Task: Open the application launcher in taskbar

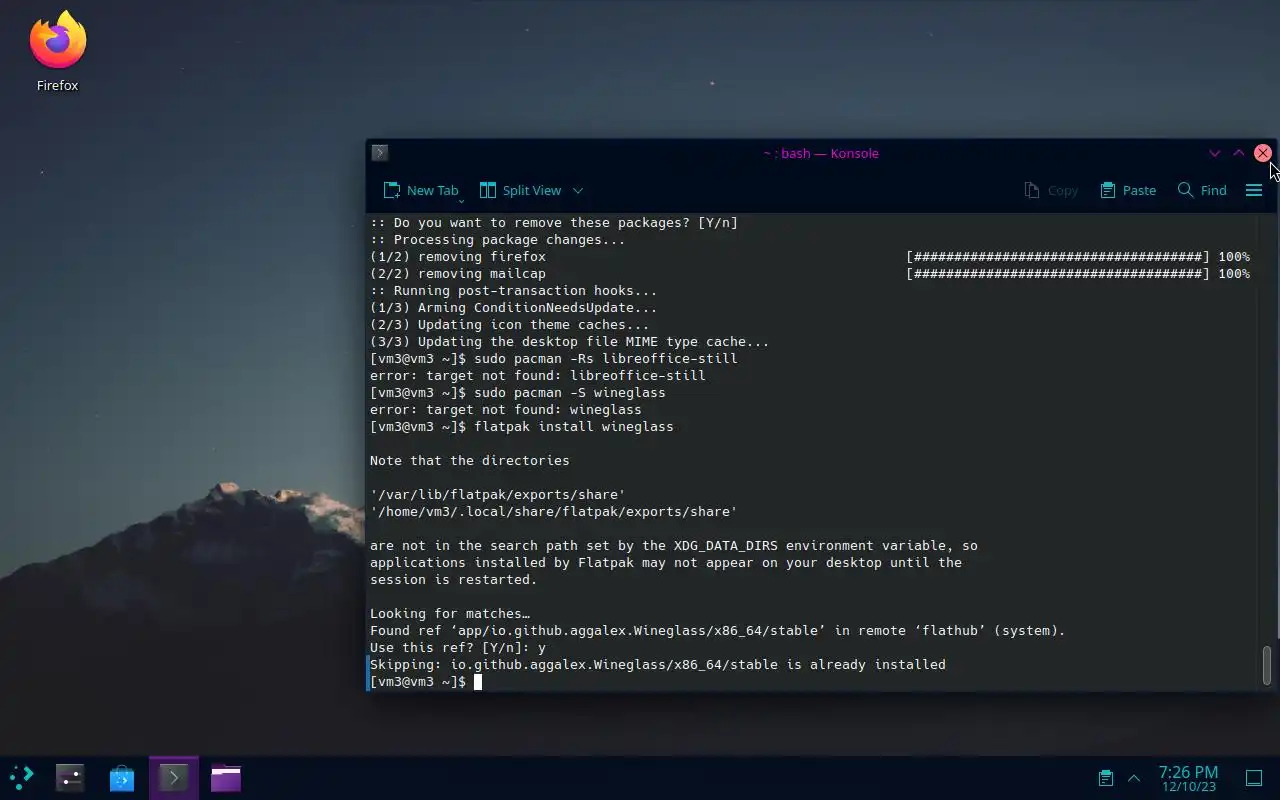Action: [22, 777]
